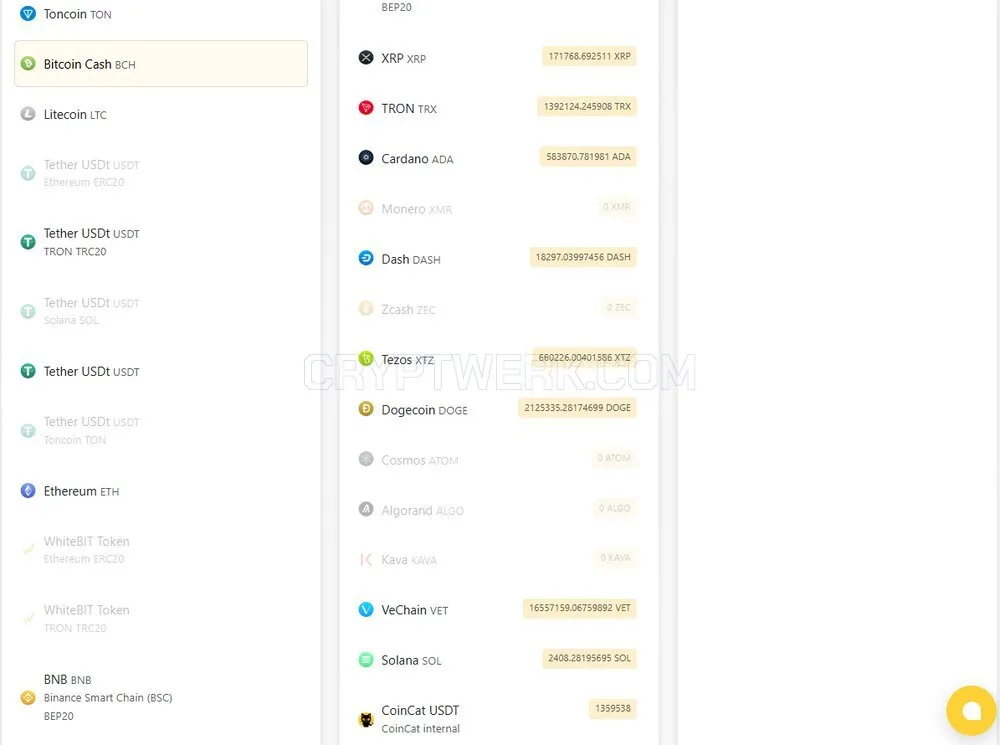Click the faded Zcash ZEC icon
Image resolution: width=1000 pixels, height=745 pixels.
tap(366, 309)
